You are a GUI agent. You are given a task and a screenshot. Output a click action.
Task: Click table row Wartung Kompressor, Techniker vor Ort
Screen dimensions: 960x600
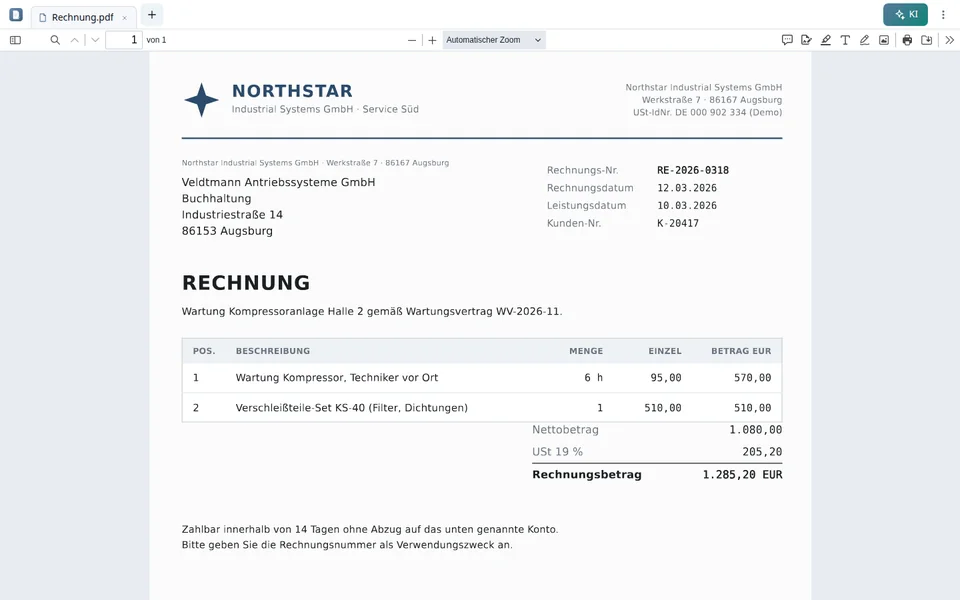[x=482, y=378]
